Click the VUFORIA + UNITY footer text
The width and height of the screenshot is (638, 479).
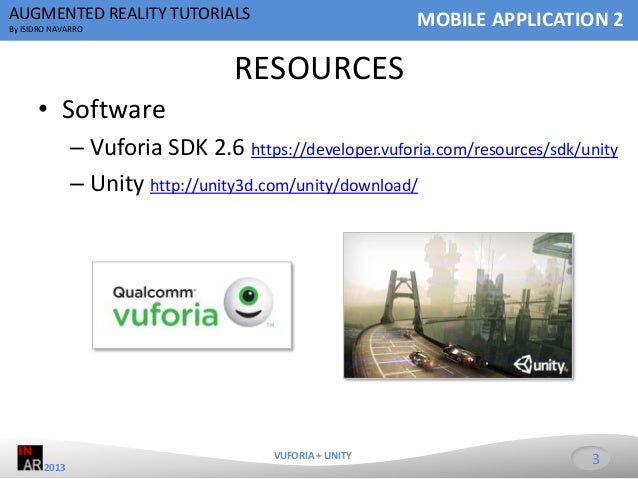click(312, 455)
